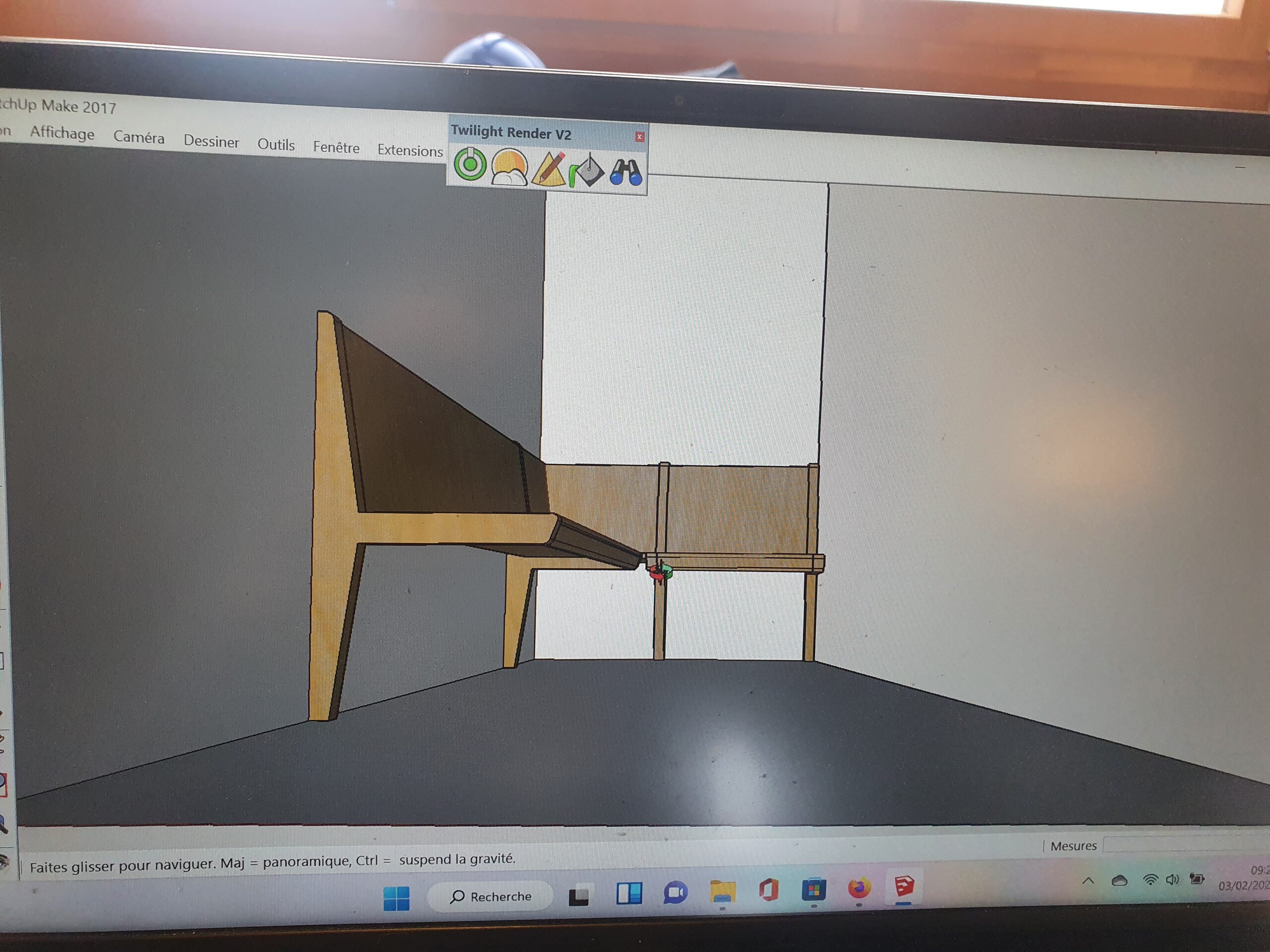Open Twilight environment sun and cloud icon
The image size is (1270, 952).
[x=509, y=168]
